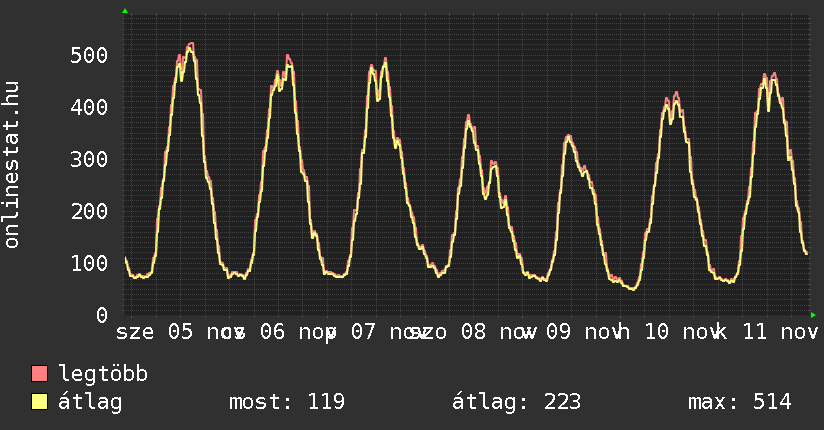Click the 05 nov date label

[x=198, y=331]
